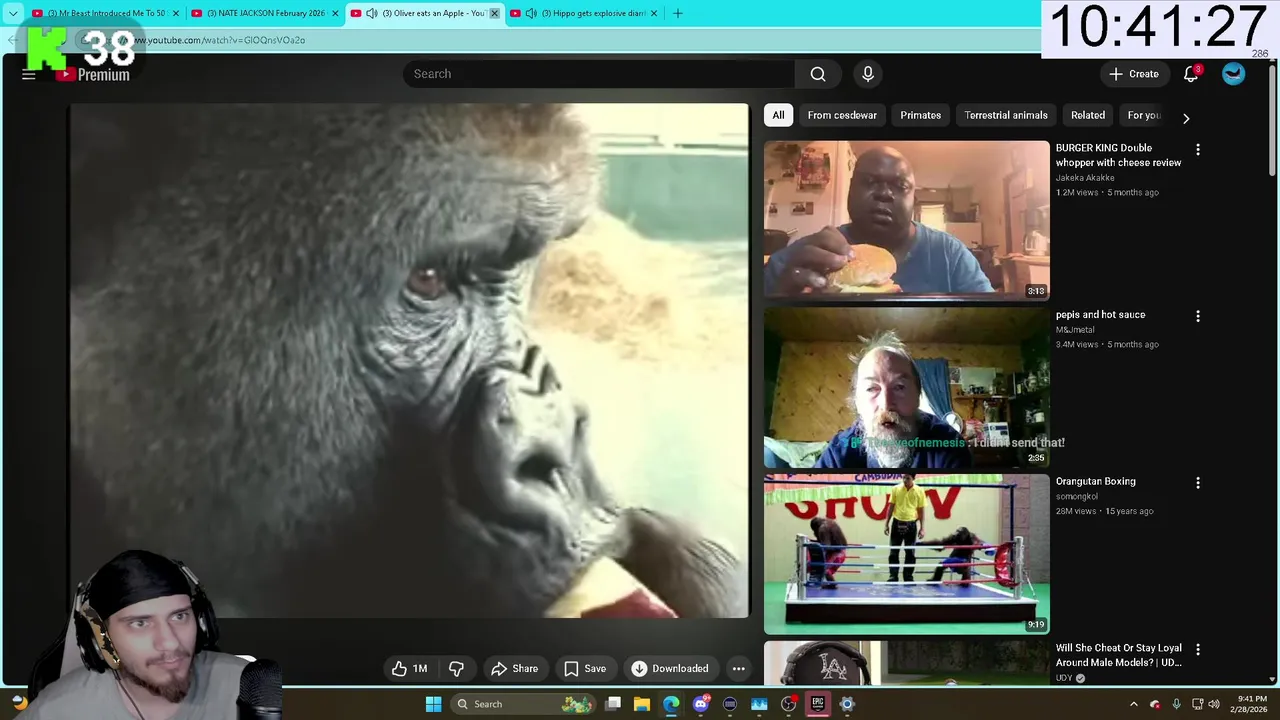Open the YouTube hamburger guide menu
This screenshot has width=1280, height=720.
pyautogui.click(x=29, y=75)
